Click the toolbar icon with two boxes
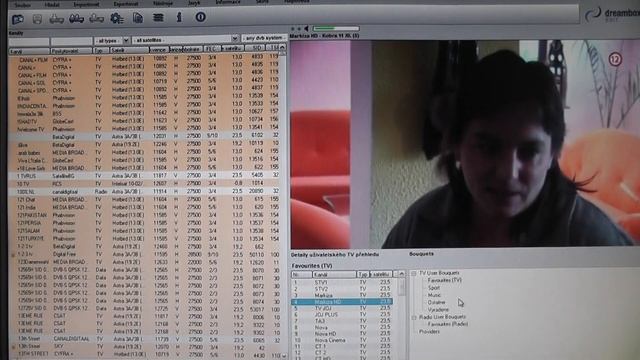The height and width of the screenshot is (360, 640). 76,18
